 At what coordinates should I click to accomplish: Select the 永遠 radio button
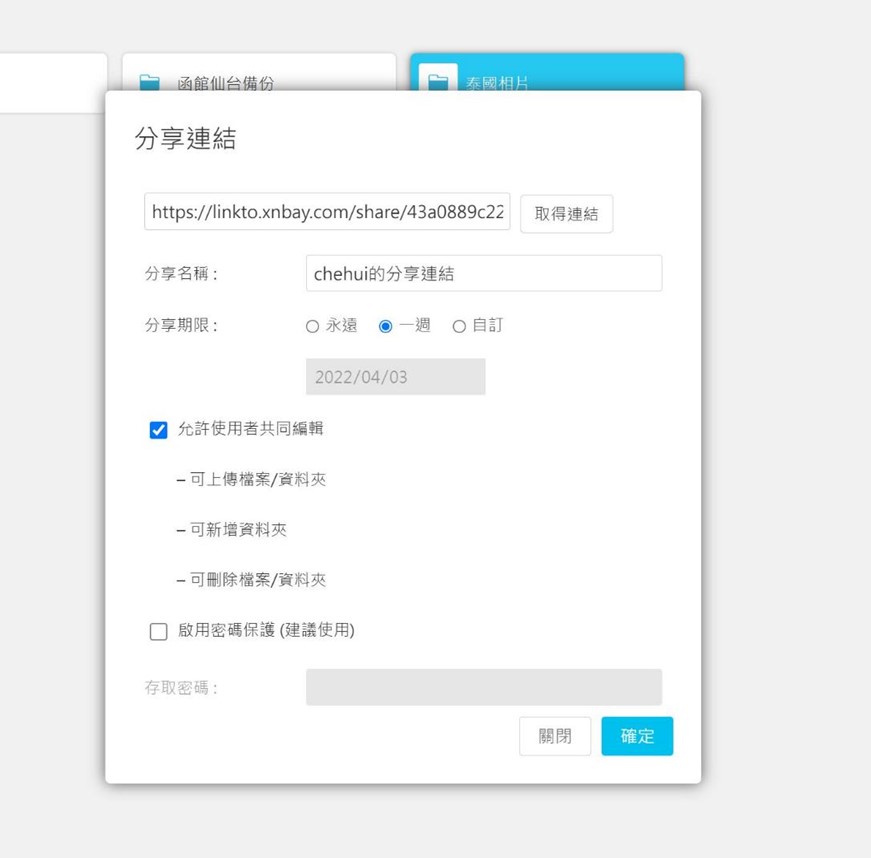click(313, 326)
